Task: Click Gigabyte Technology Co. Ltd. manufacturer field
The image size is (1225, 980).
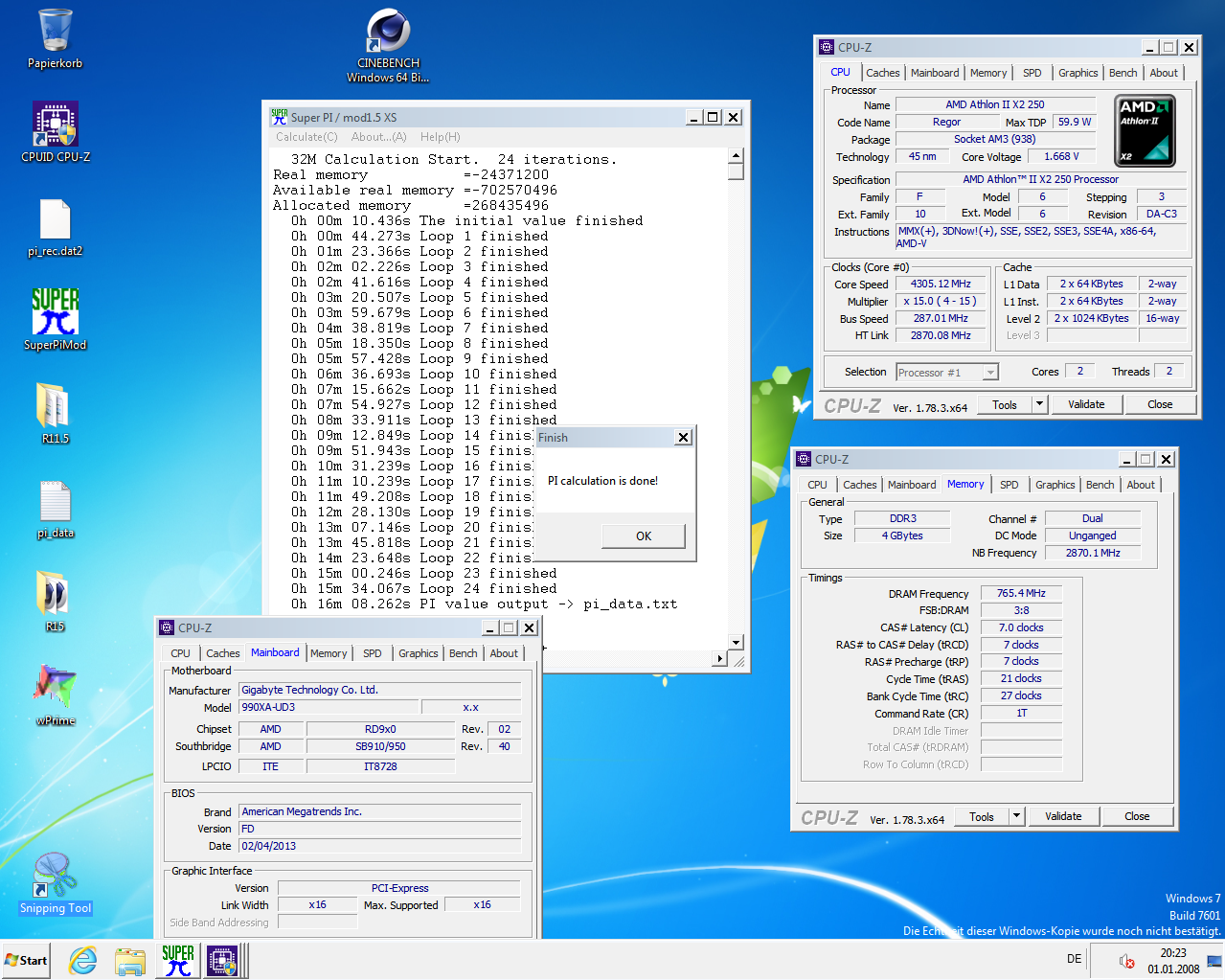Action: 380,690
